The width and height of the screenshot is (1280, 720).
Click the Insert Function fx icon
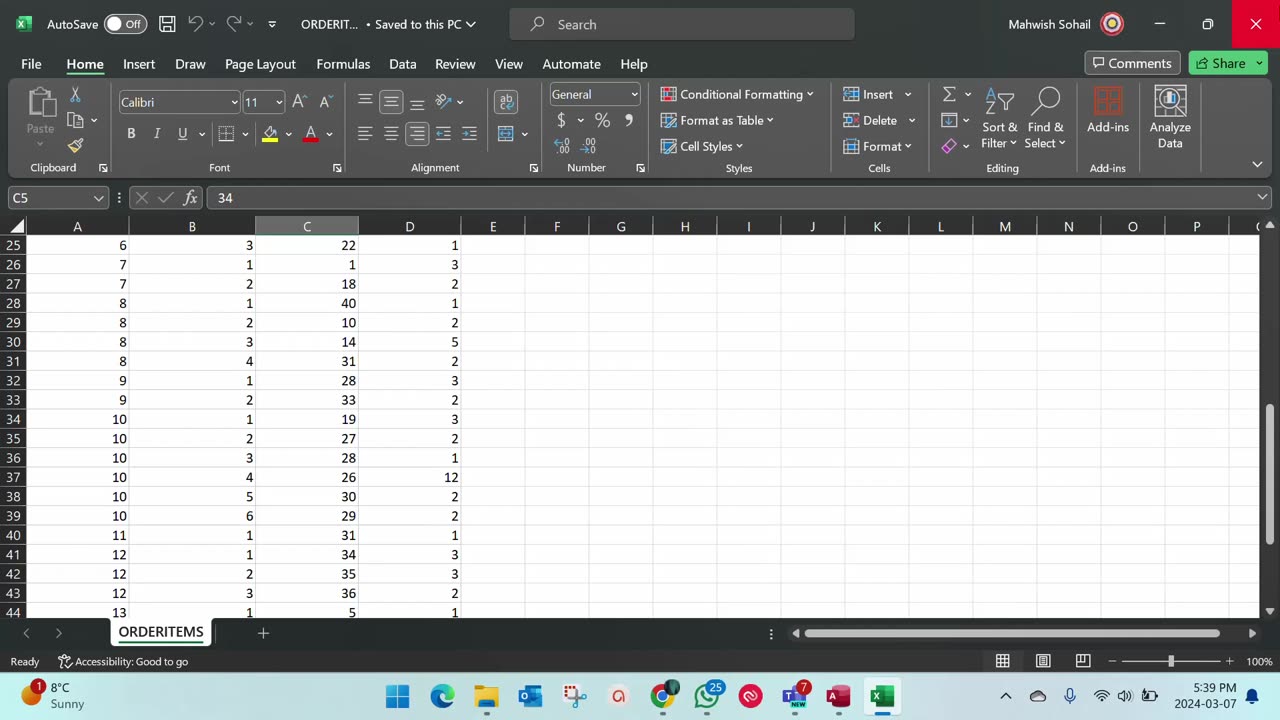(x=190, y=198)
